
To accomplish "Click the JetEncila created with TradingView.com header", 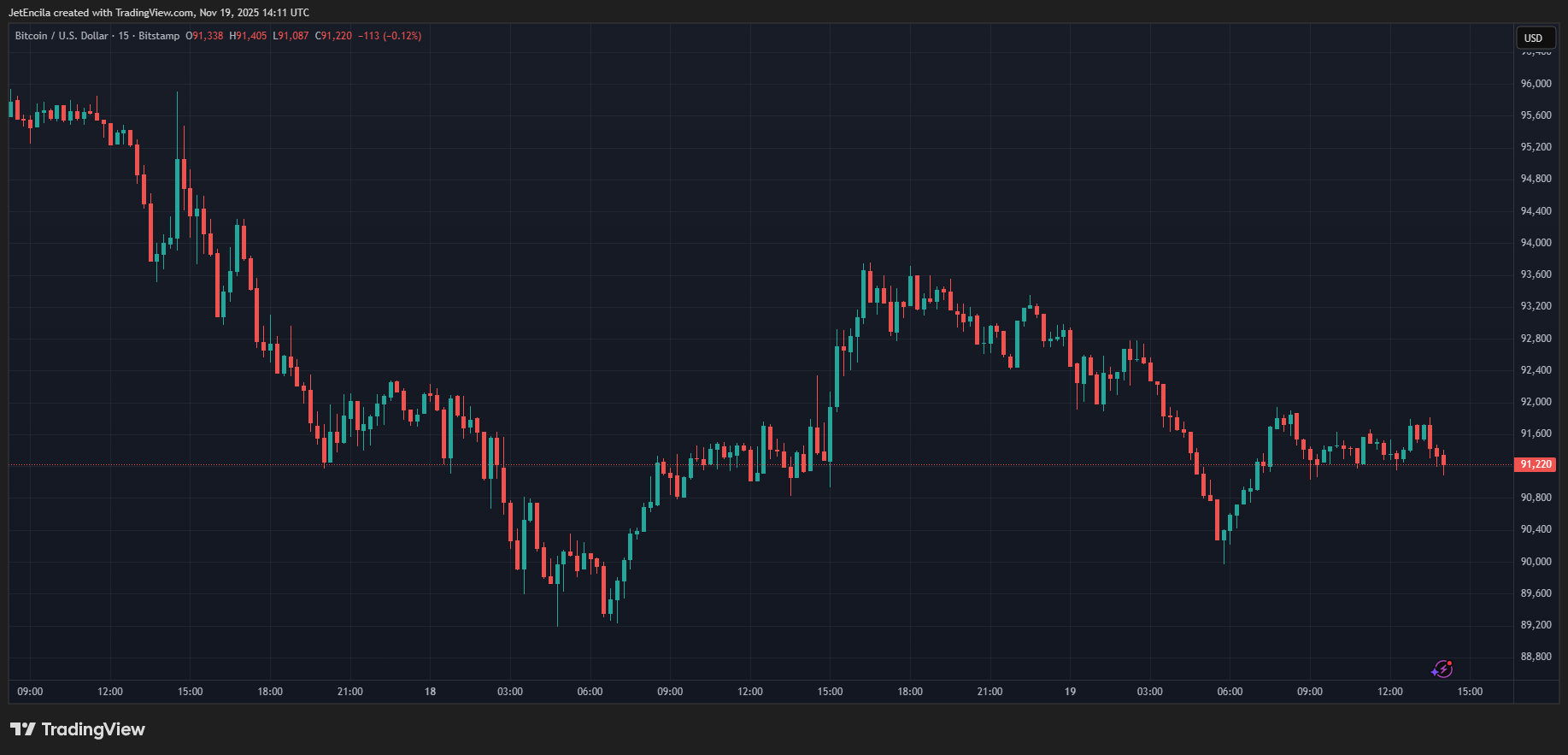I will coord(158,13).
